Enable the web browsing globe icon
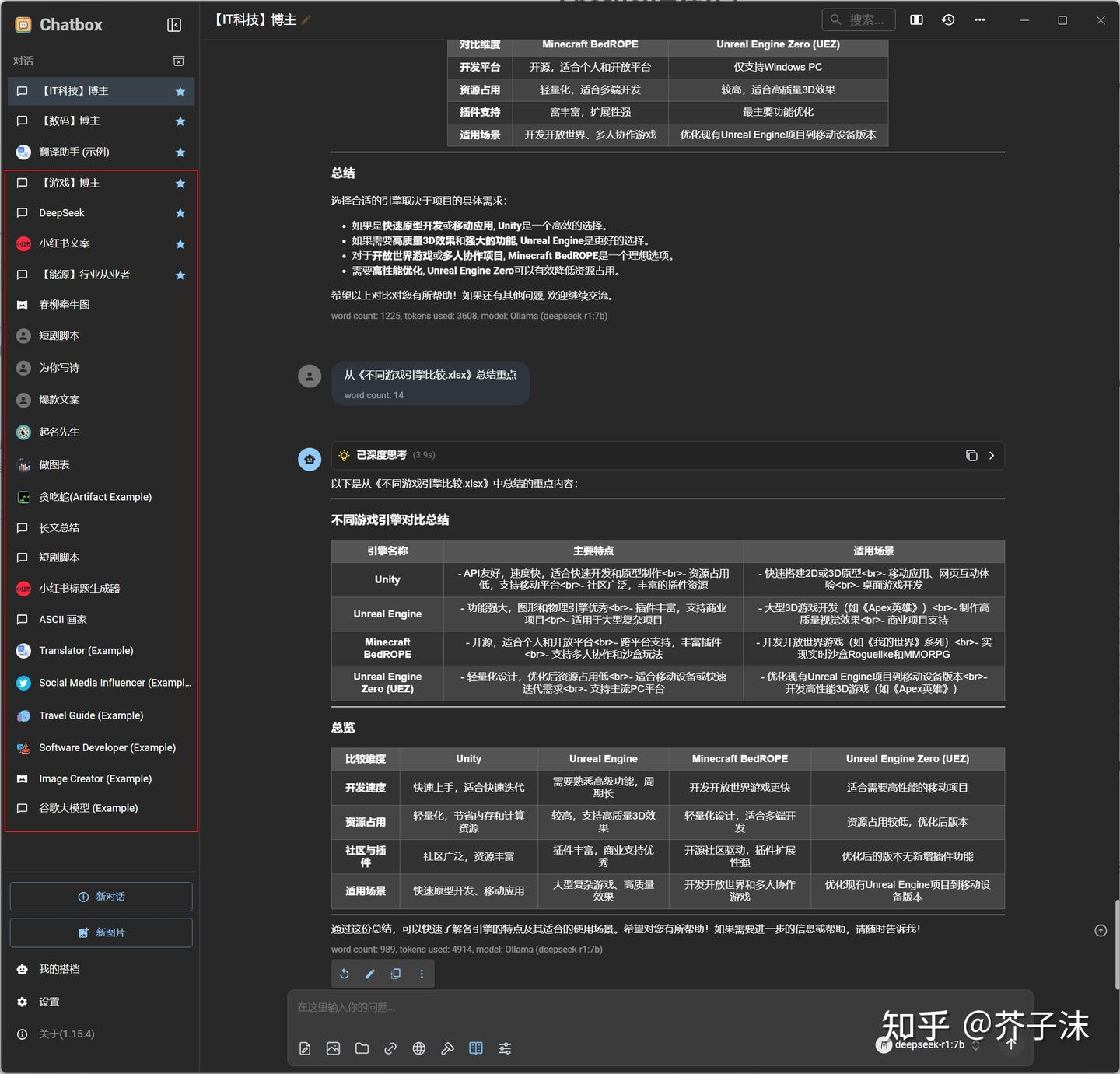The width and height of the screenshot is (1120, 1074). pyautogui.click(x=418, y=1048)
